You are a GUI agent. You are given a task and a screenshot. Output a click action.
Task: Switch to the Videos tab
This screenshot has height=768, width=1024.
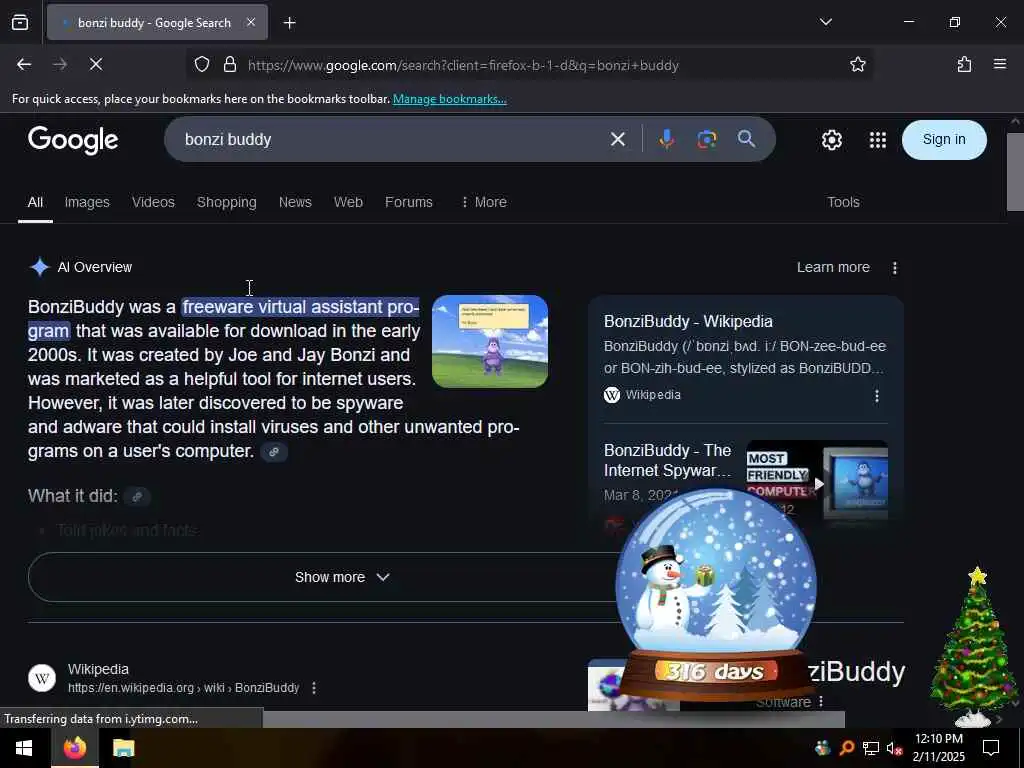click(x=153, y=202)
